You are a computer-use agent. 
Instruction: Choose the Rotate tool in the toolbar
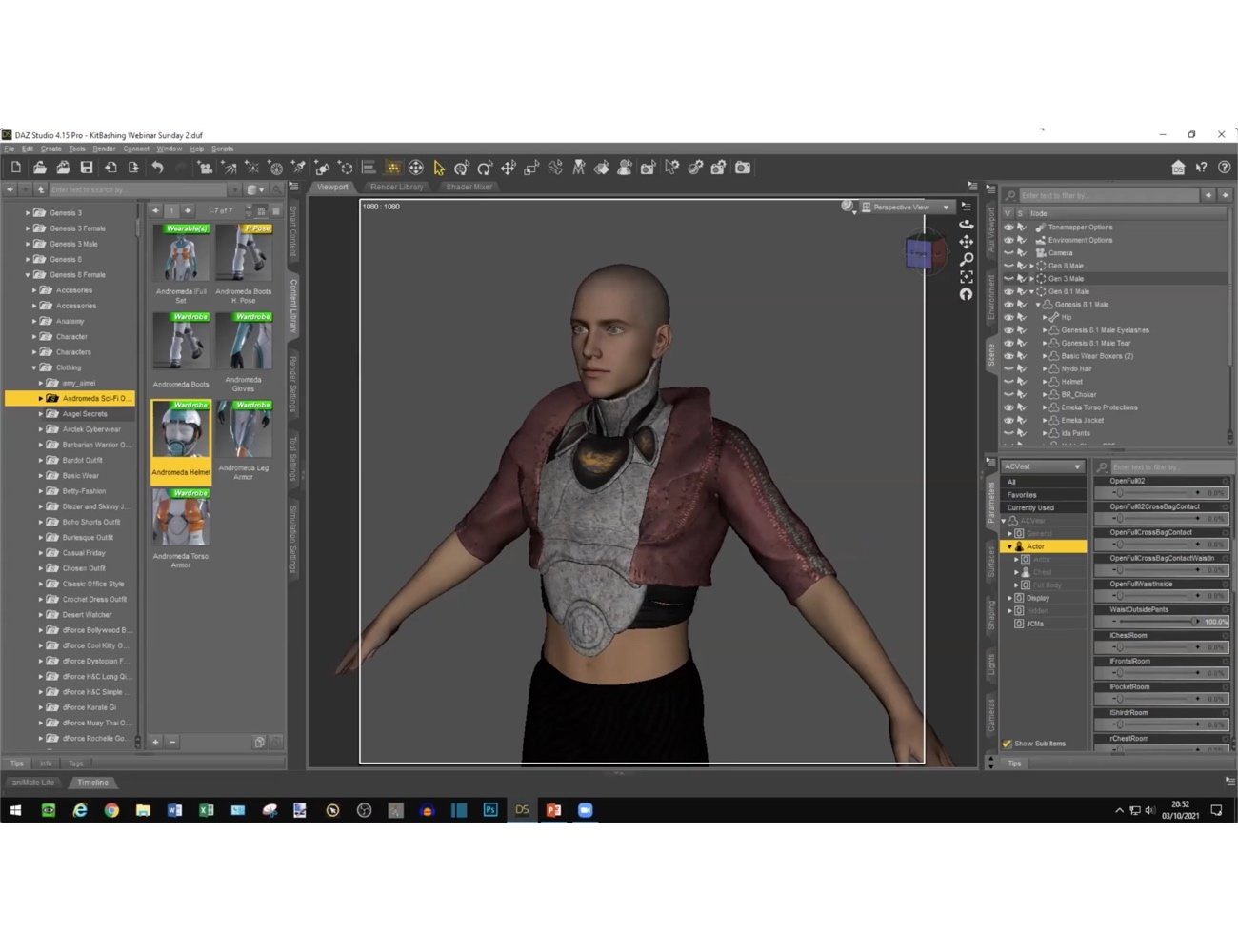486,168
